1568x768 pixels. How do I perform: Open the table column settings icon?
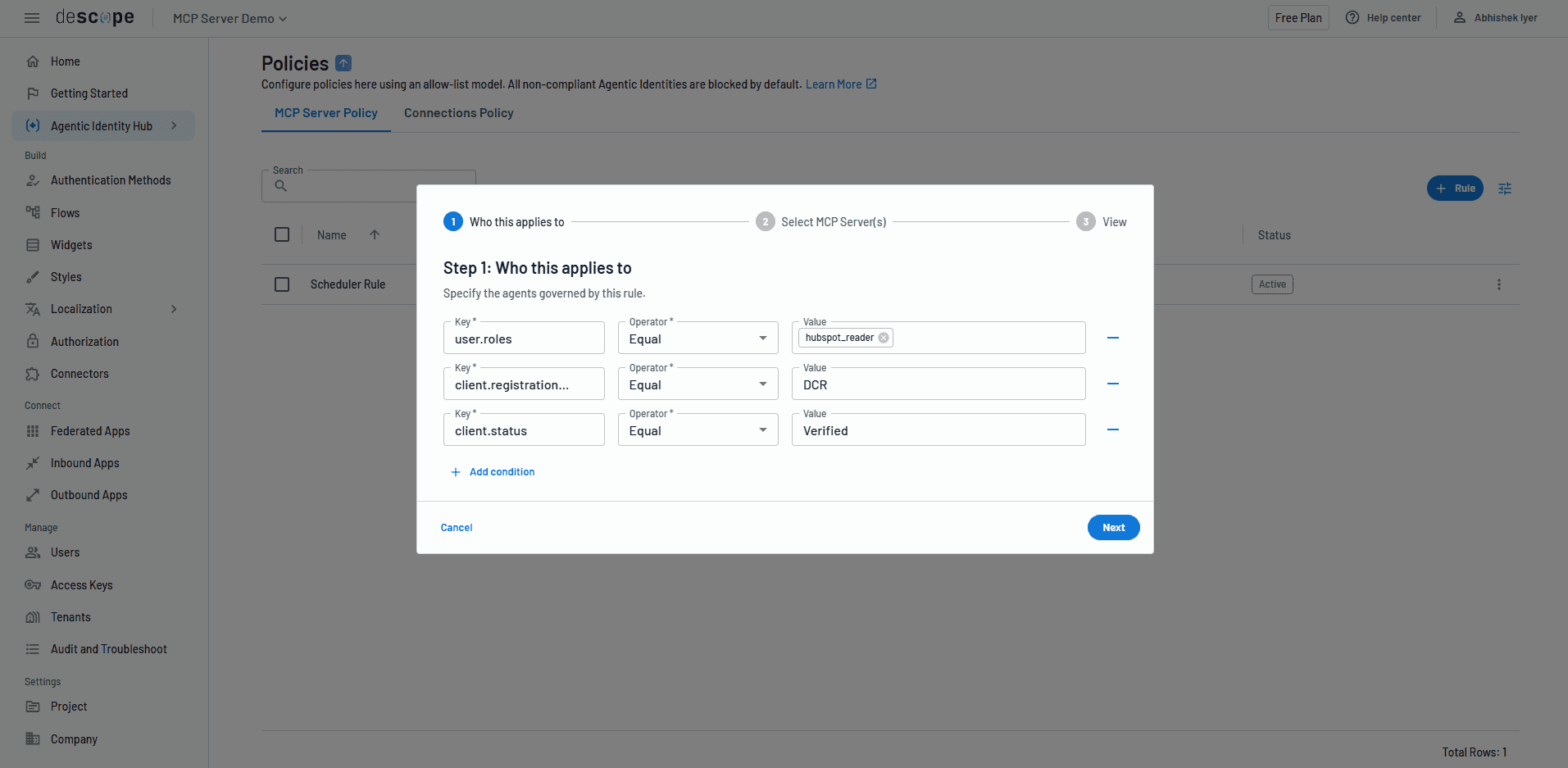pyautogui.click(x=1504, y=188)
